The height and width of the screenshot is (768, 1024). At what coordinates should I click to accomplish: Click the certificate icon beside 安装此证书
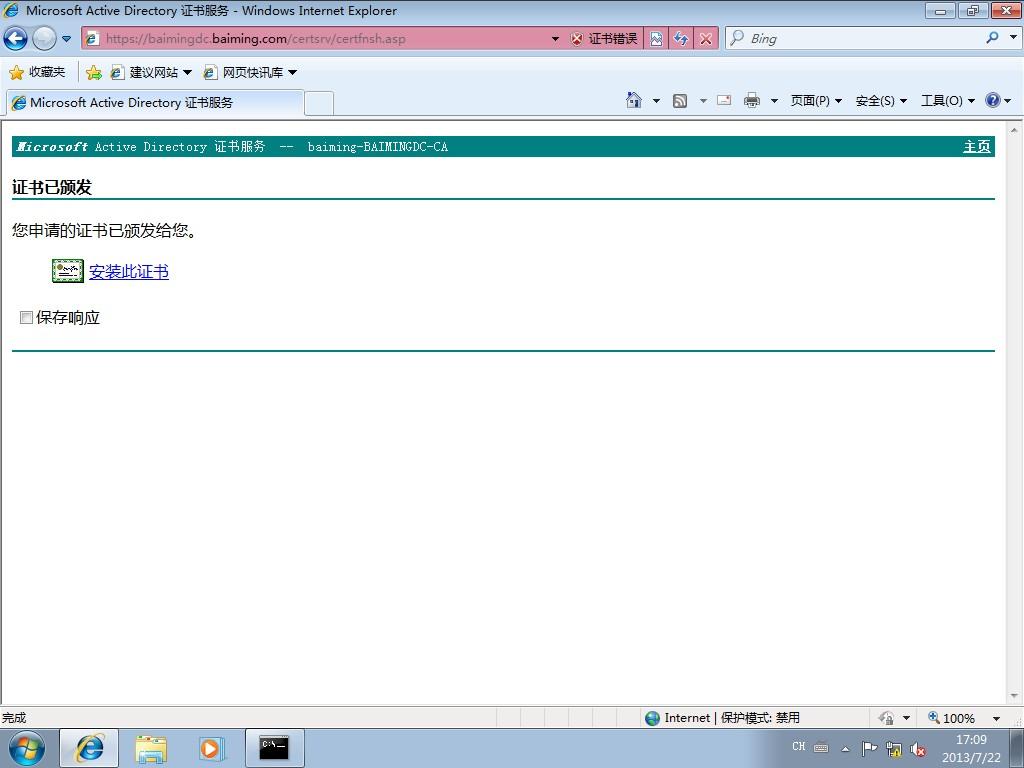click(68, 271)
